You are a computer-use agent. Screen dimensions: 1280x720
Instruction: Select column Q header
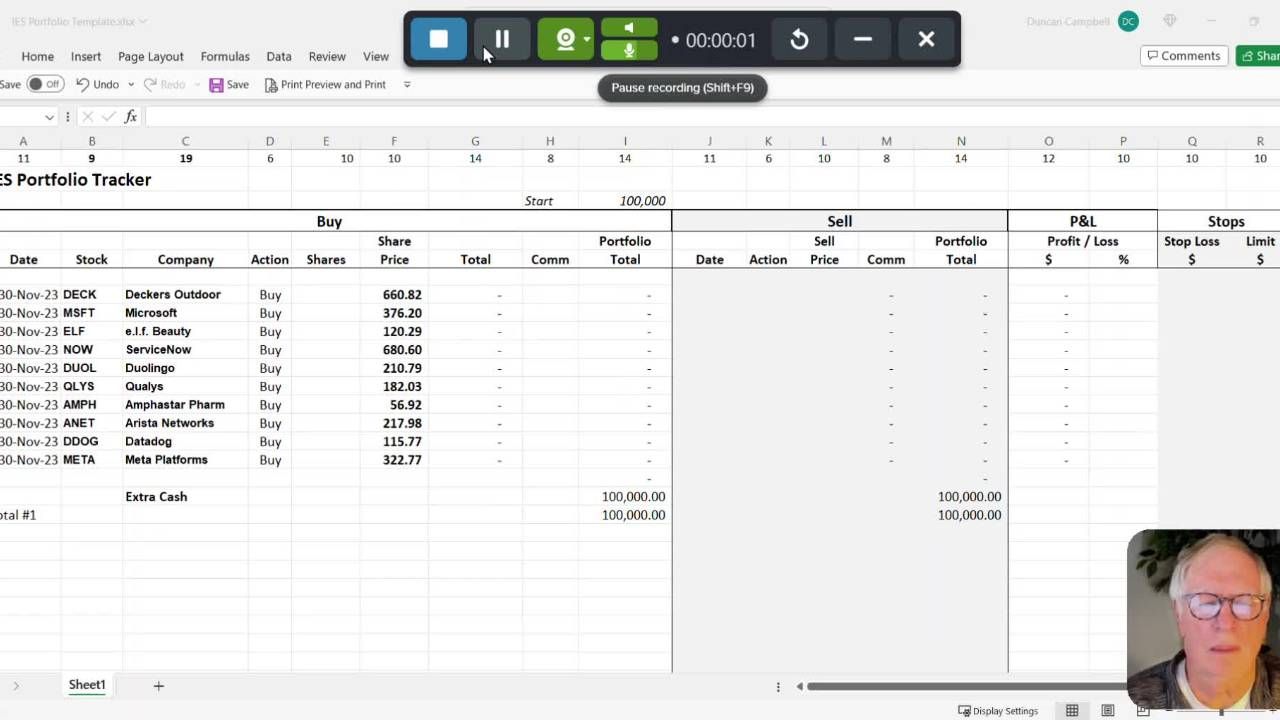pyautogui.click(x=1192, y=141)
